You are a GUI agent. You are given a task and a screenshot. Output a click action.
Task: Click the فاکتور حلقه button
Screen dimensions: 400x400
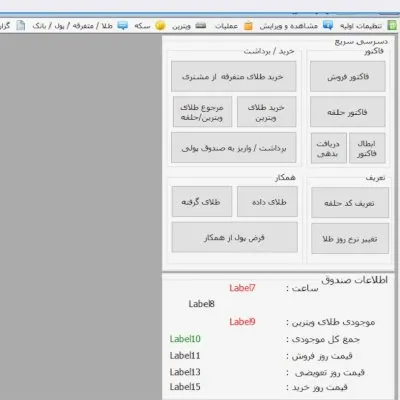(x=348, y=112)
